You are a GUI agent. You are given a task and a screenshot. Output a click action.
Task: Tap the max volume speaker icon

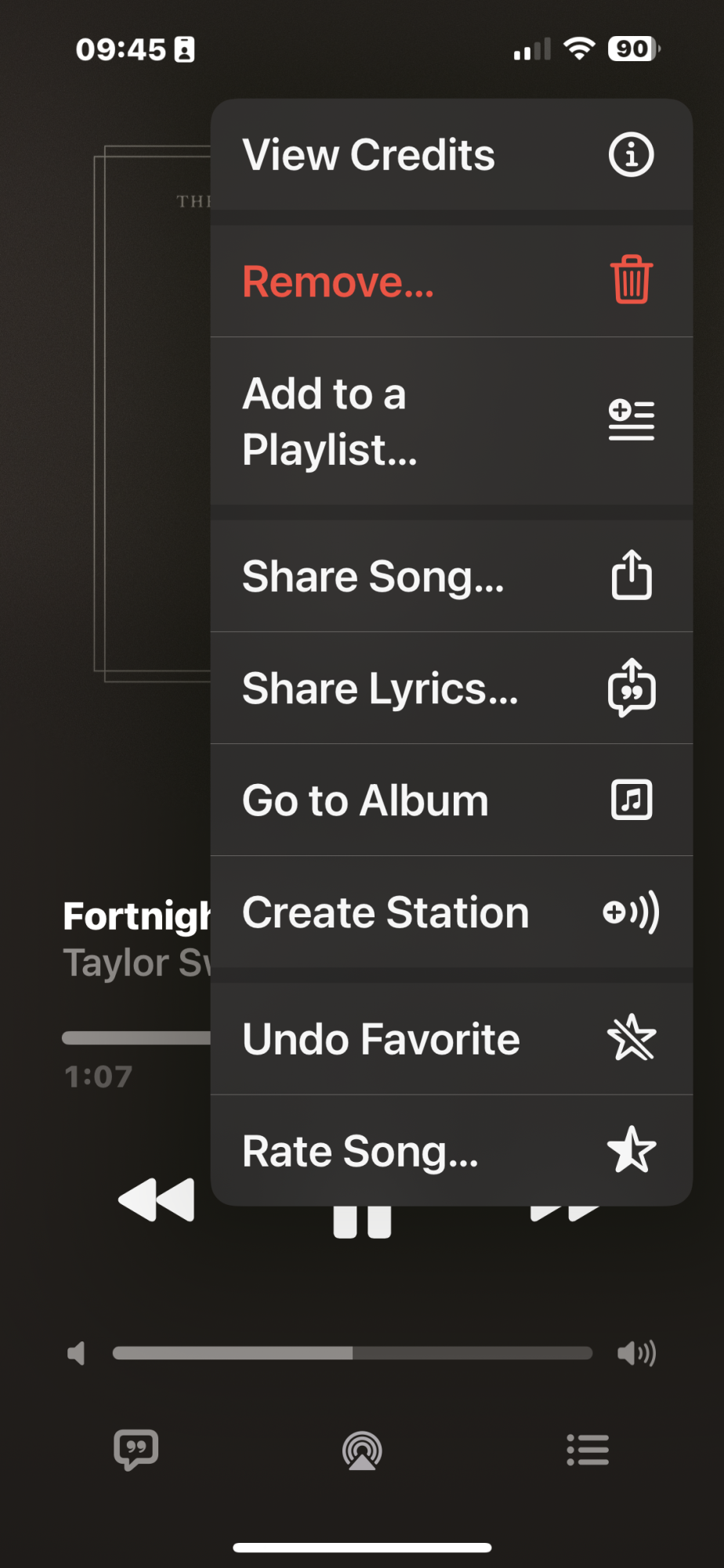636,1353
